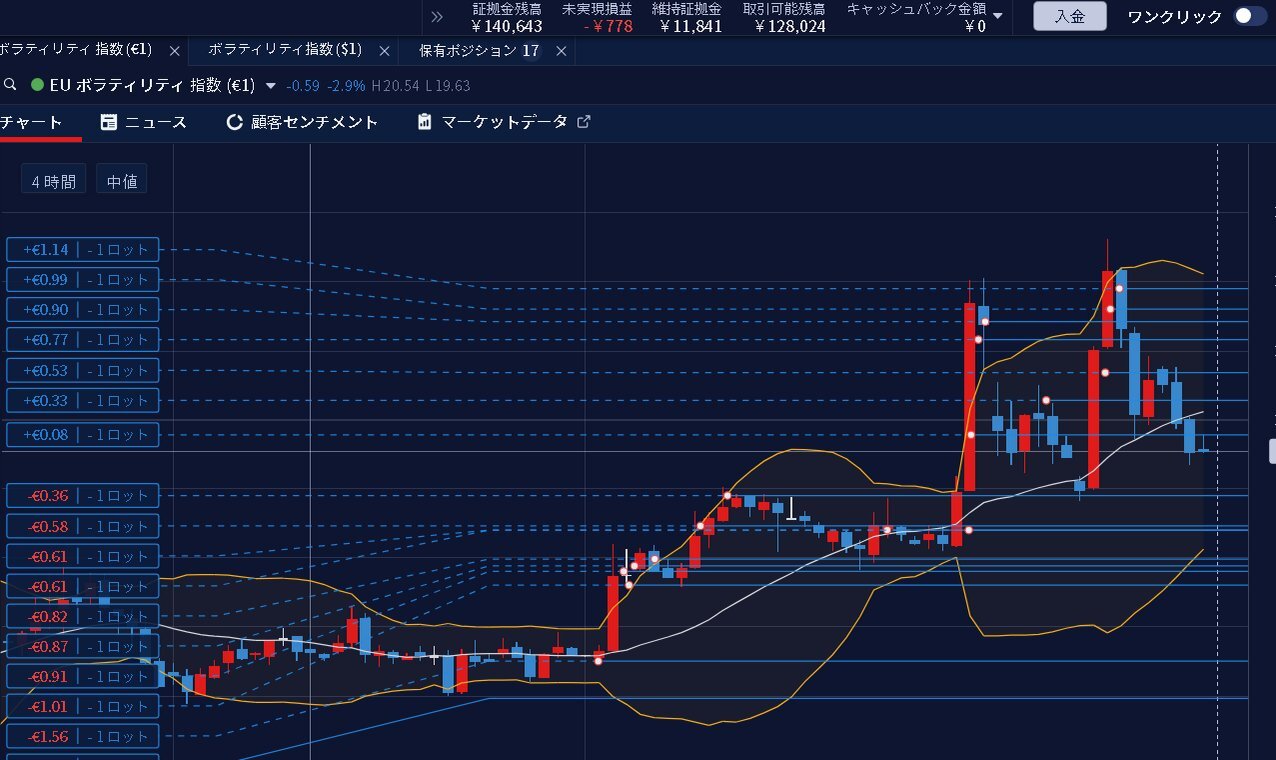Image resolution: width=1276 pixels, height=760 pixels.
Task: Close the 保有ポジション tab
Action: (x=561, y=50)
